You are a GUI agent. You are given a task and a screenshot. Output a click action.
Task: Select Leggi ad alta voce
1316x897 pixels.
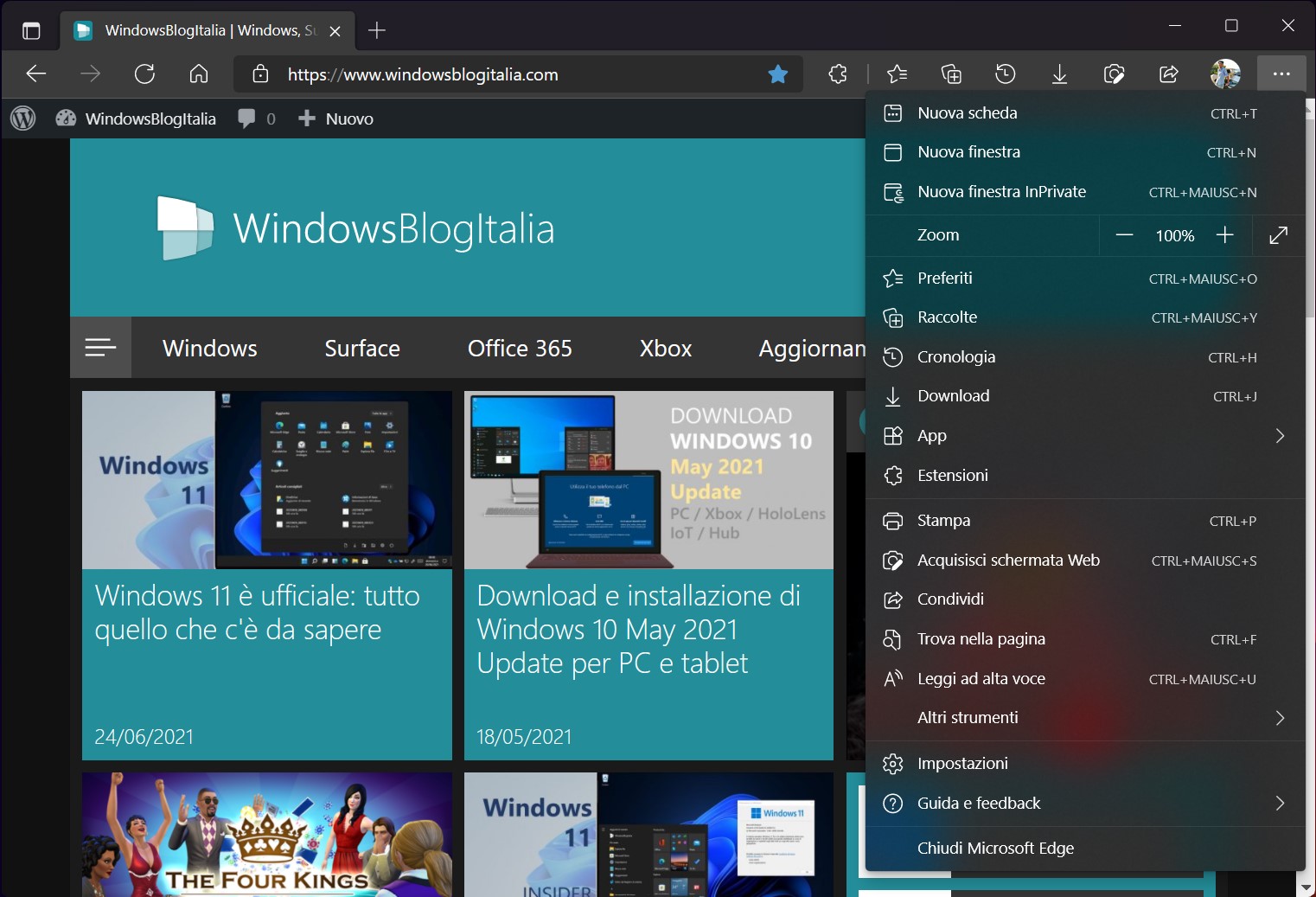pyautogui.click(x=1085, y=679)
